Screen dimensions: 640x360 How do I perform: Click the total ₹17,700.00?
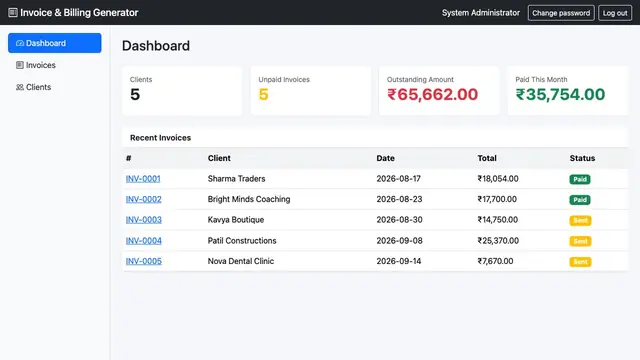(497, 199)
